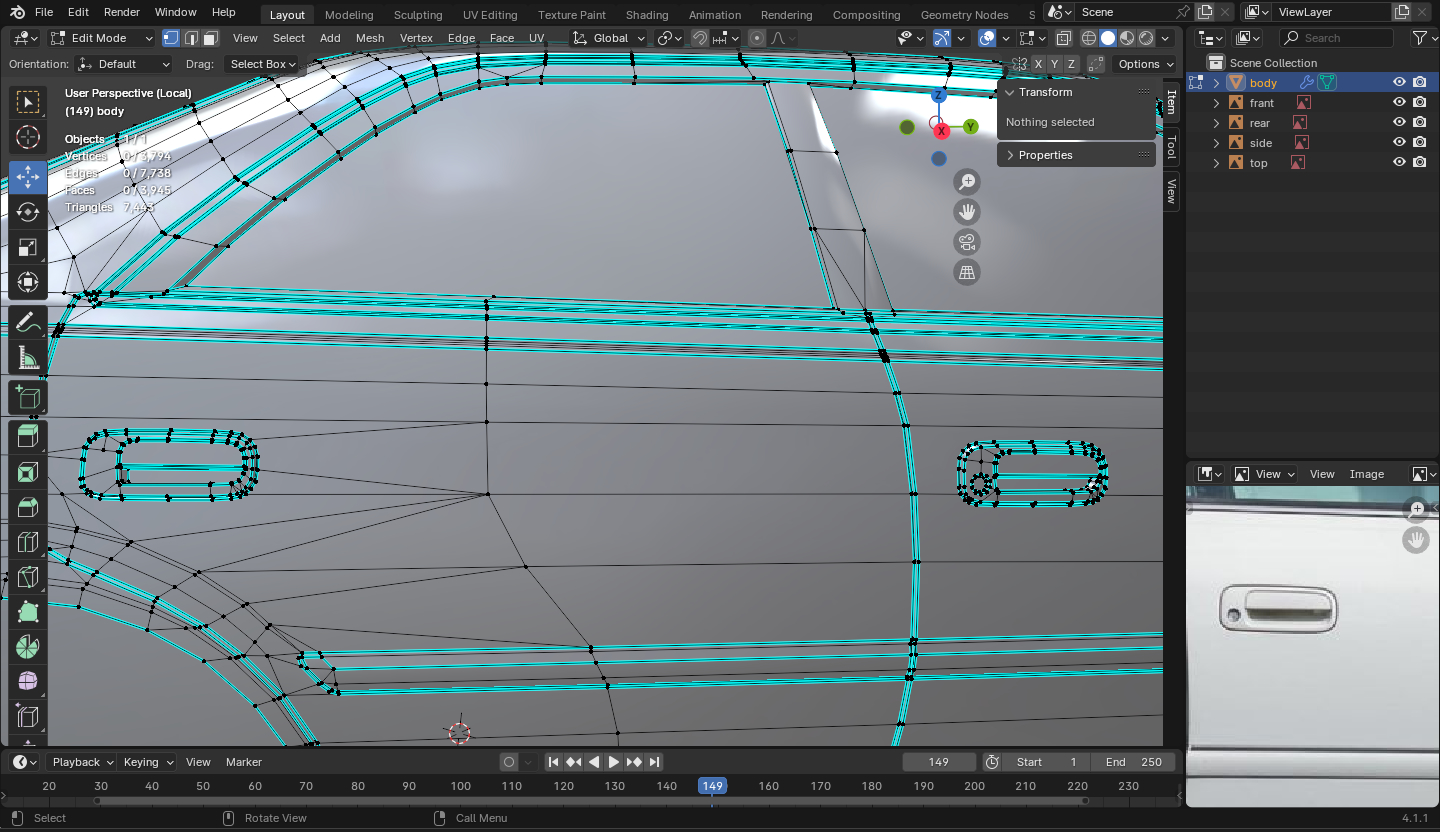
Task: Select the Cursor tool
Action: tap(28, 137)
